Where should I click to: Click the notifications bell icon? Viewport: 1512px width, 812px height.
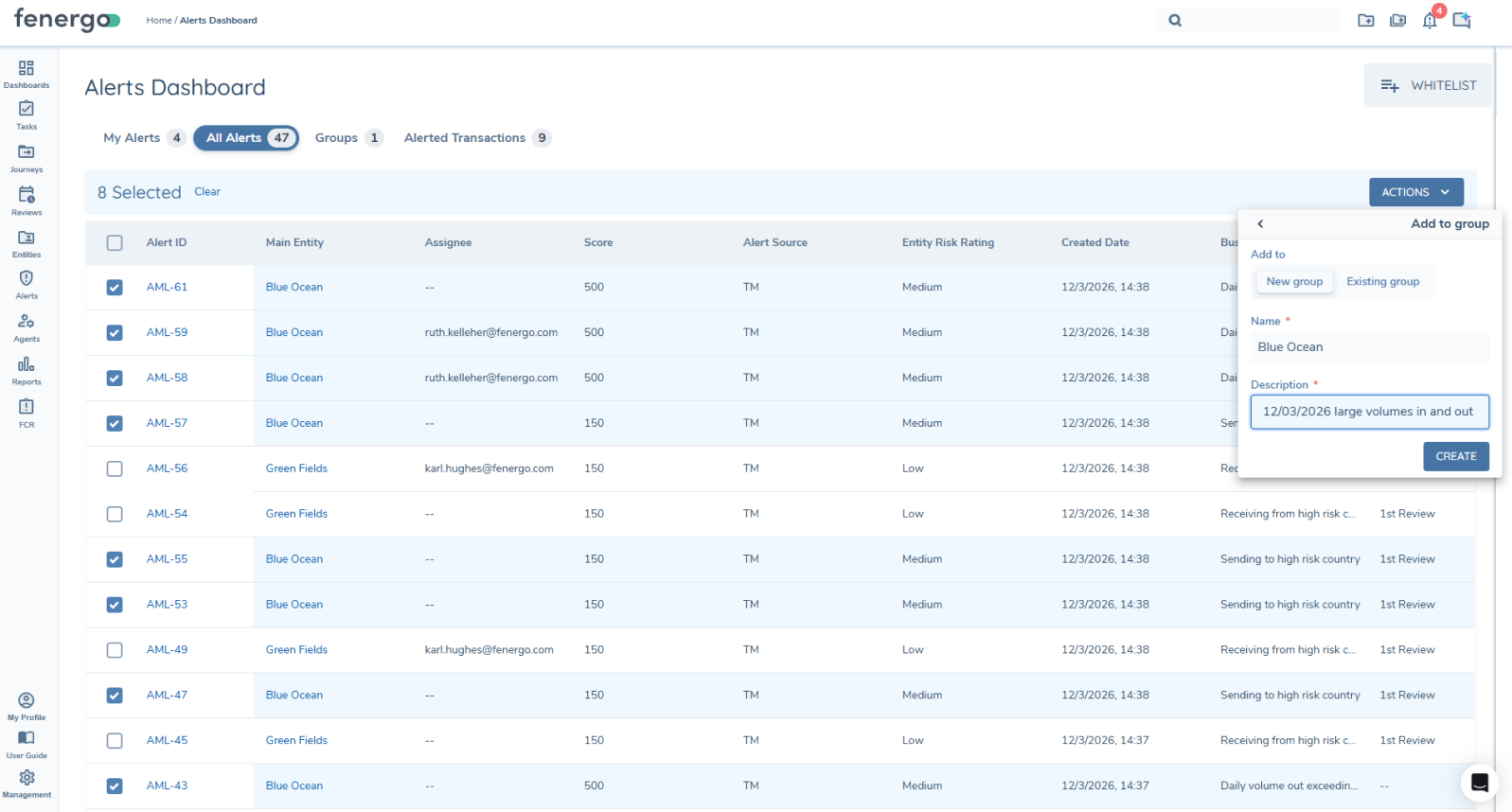pos(1430,20)
